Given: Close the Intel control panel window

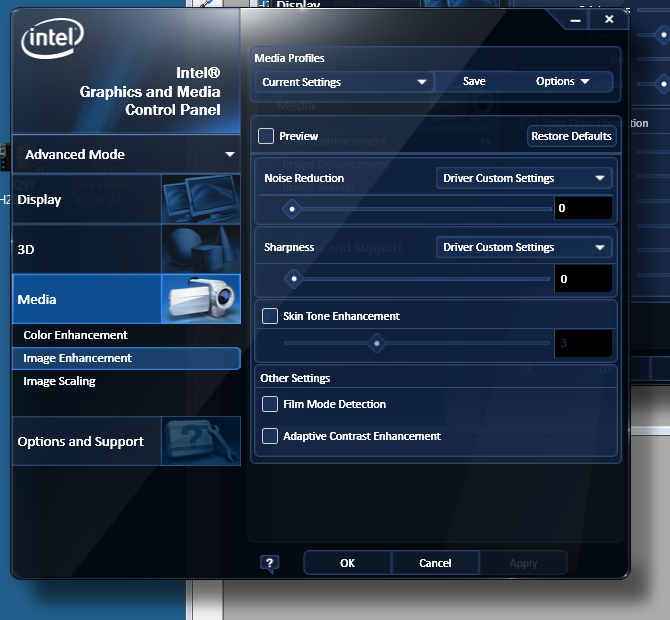Looking at the screenshot, I should (x=609, y=19).
